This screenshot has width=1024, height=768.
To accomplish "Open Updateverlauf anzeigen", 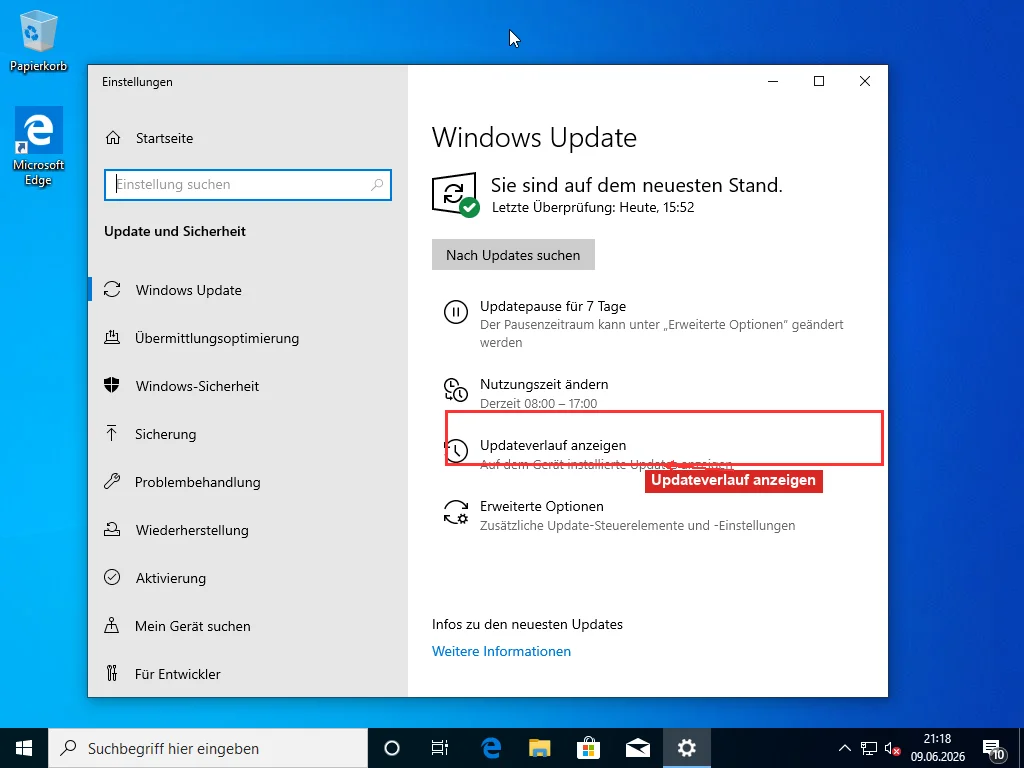I will tap(553, 445).
